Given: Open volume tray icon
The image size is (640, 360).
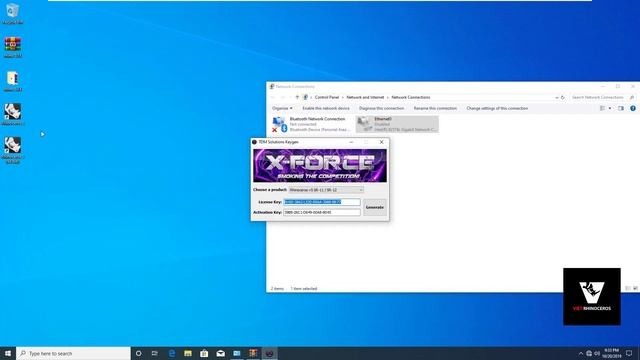Looking at the screenshot, I should 597,353.
